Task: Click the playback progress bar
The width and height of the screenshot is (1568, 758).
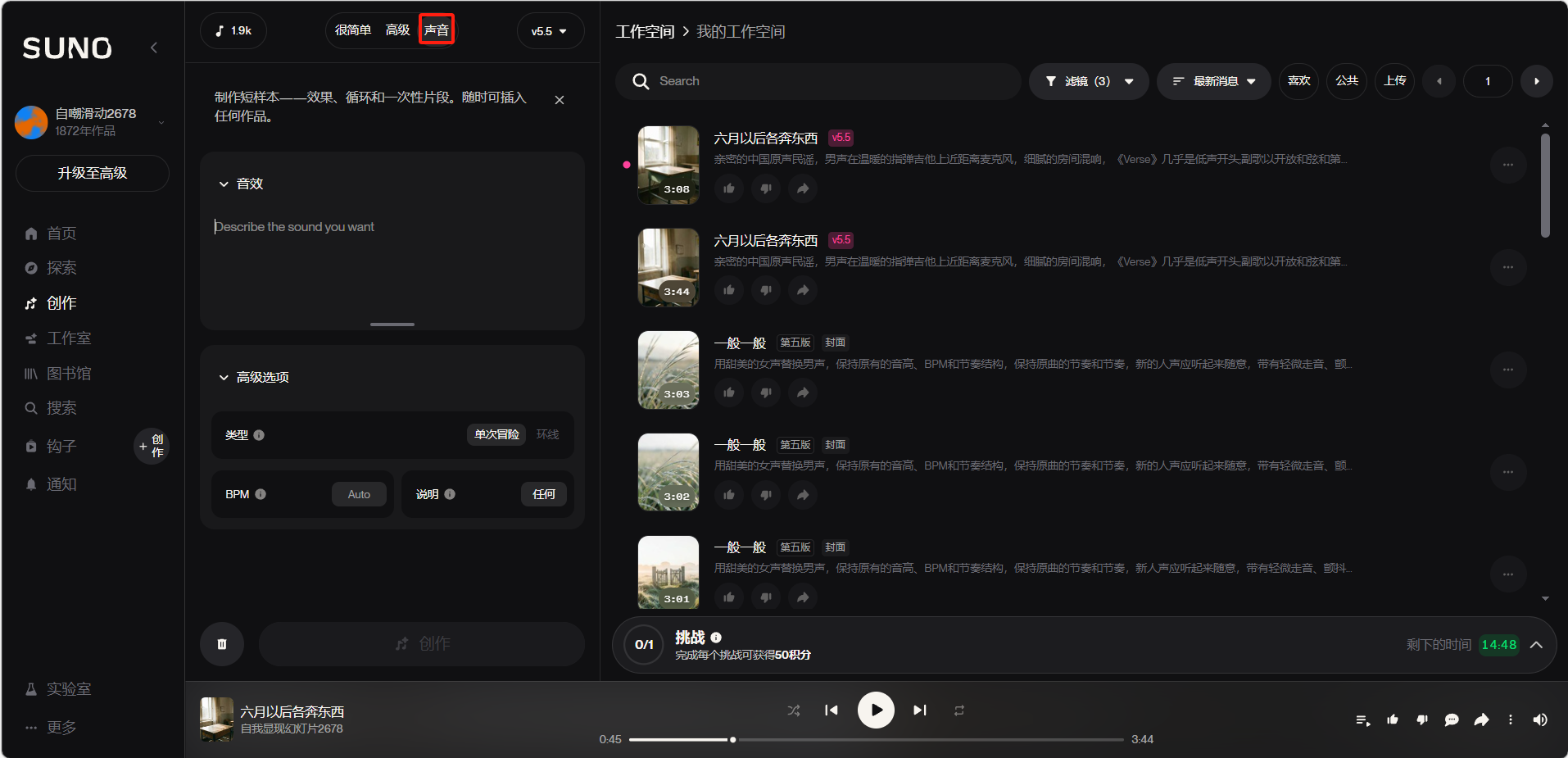Action: point(877,739)
